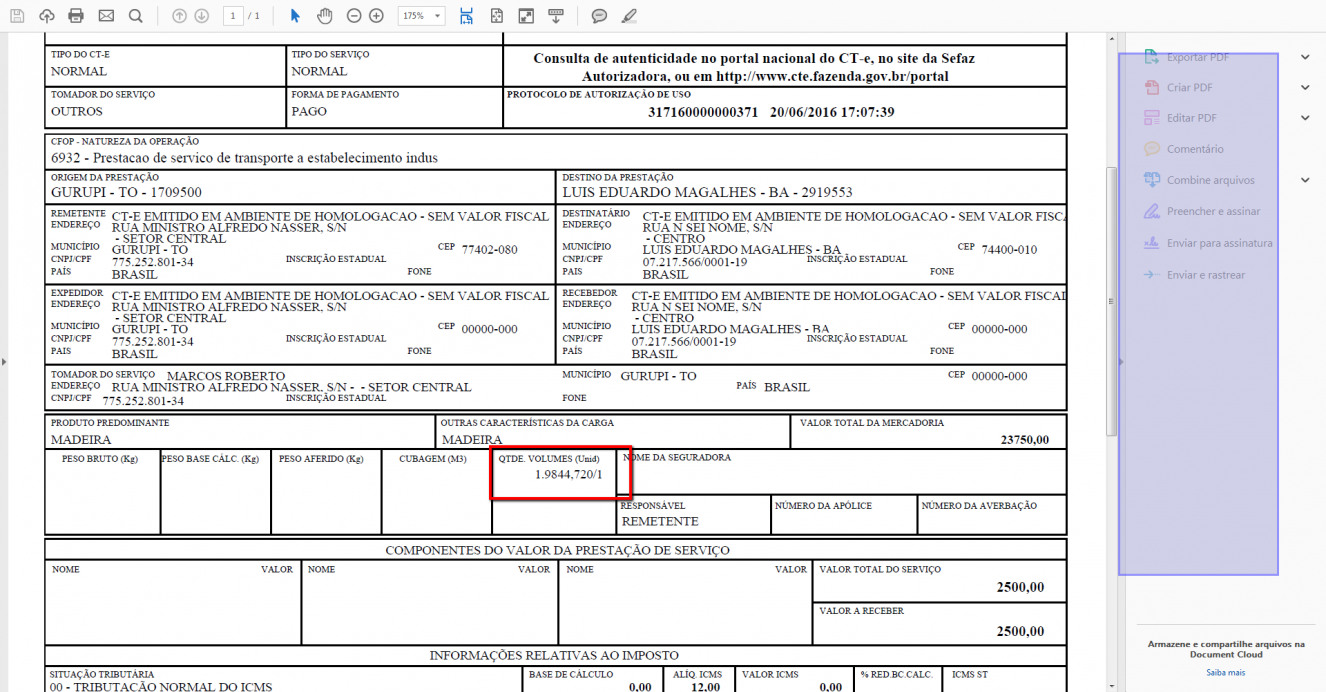Viewport: 1326px width, 692px height.
Task: Click the Saiba mais link
Action: 1225,672
